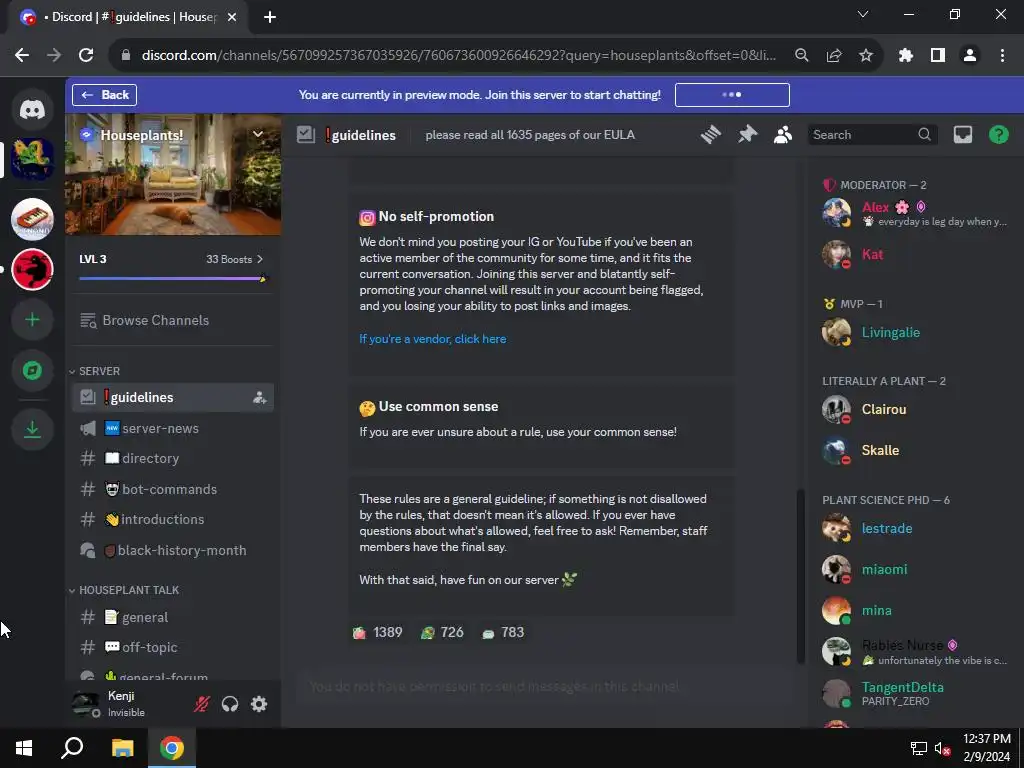This screenshot has width=1024, height=768.
Task: Click the reaction with 783 count
Action: tap(503, 632)
